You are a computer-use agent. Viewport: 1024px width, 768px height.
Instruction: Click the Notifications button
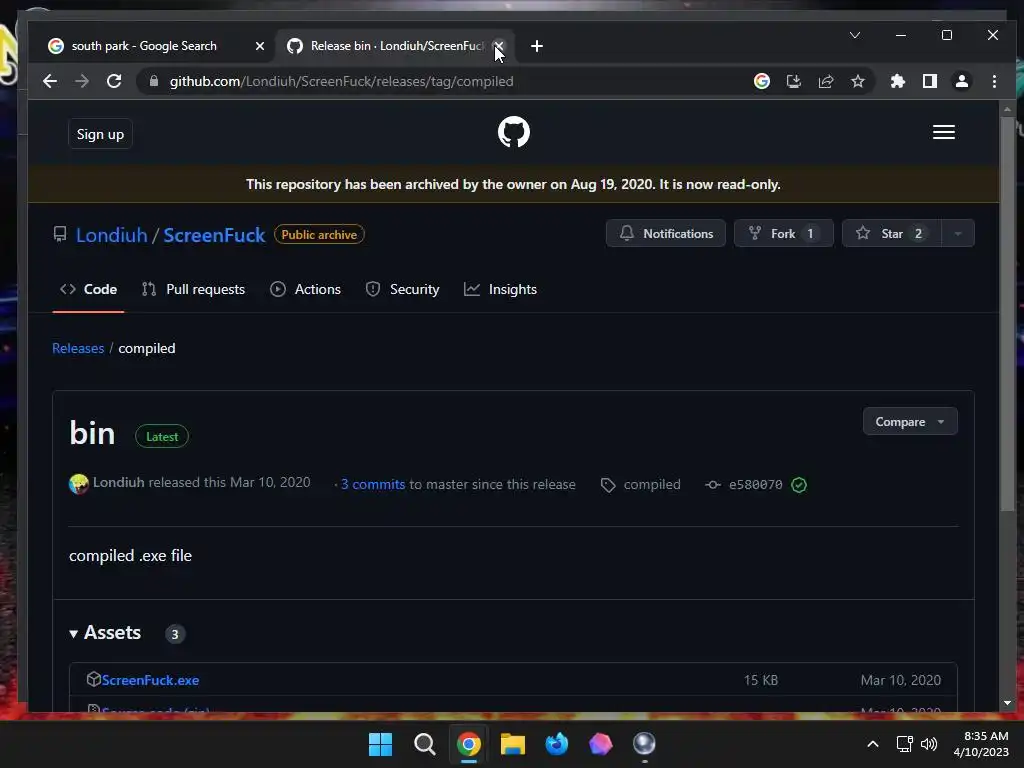[665, 233]
